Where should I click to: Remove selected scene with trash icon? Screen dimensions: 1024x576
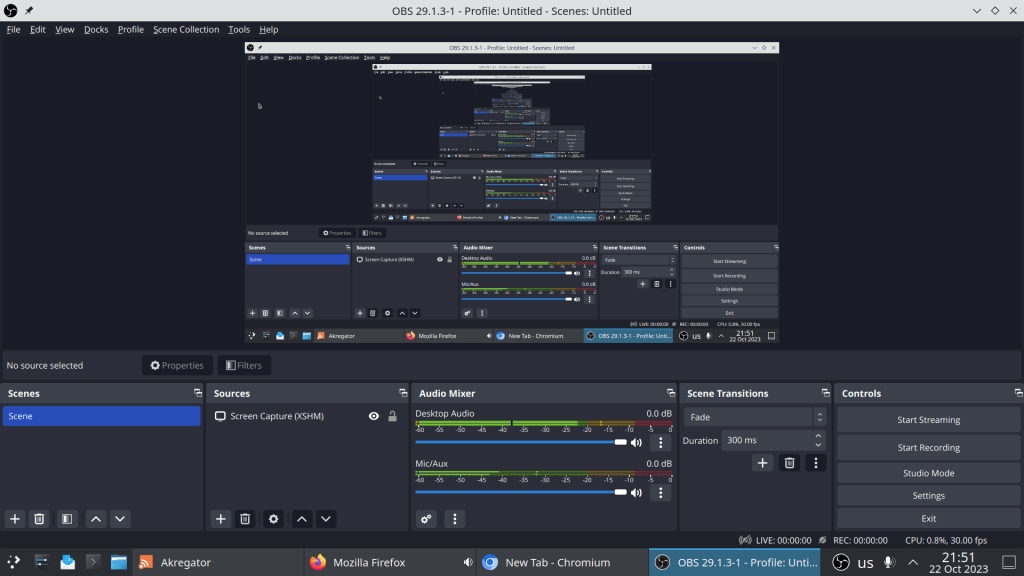point(39,519)
